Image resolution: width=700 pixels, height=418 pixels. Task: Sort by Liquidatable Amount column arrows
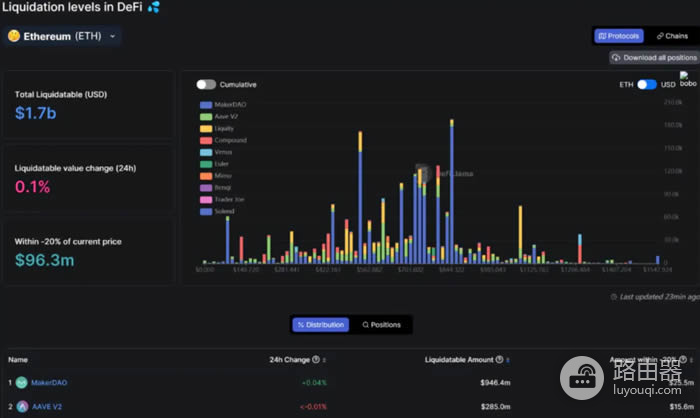508,360
